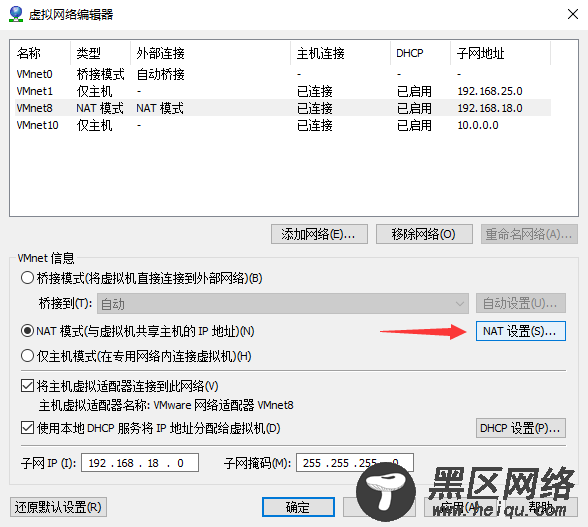Select 桥接模式 radio button
588x527 pixels.
coord(27,278)
